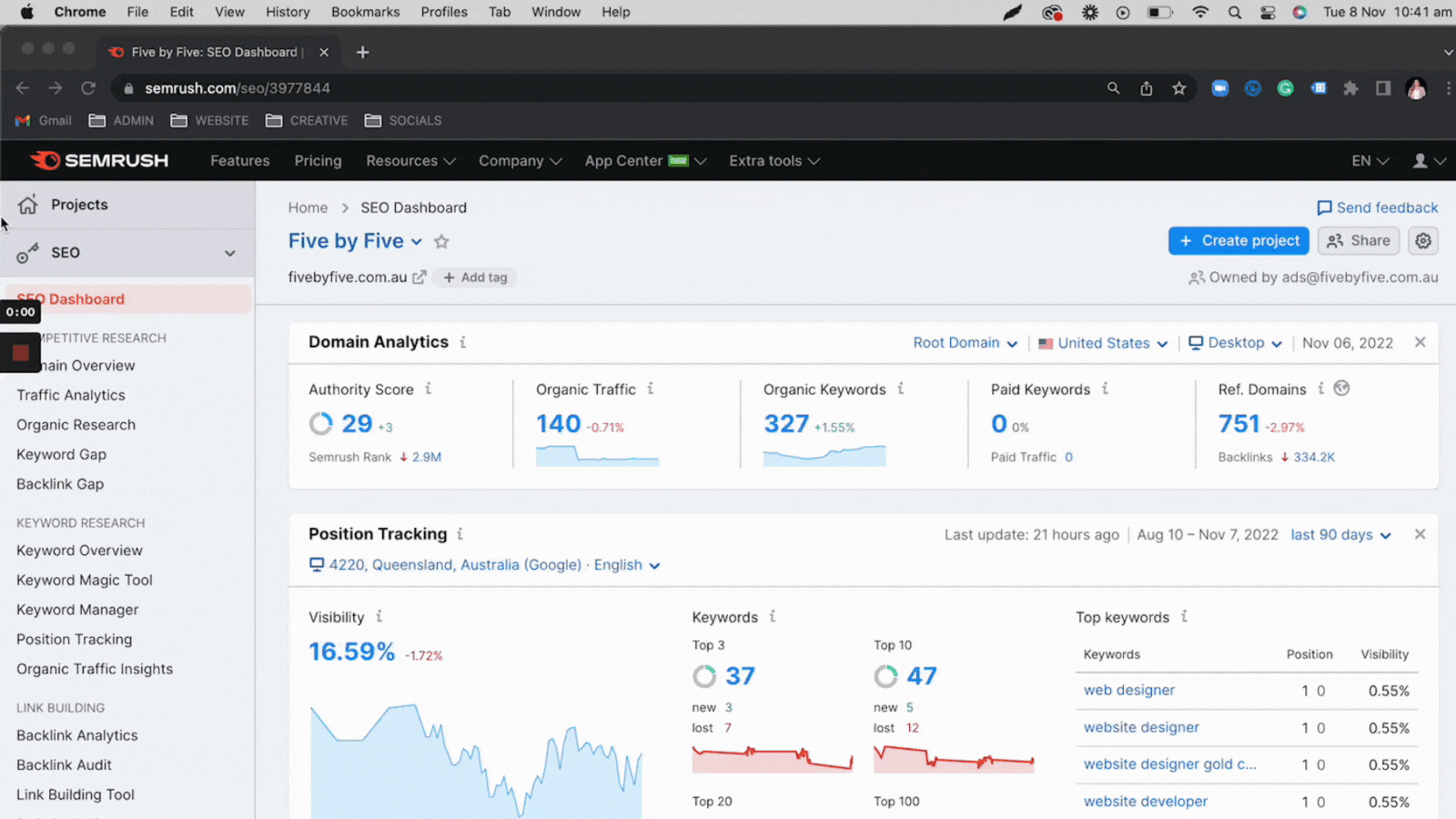Screen dimensions: 1456x819
Task: Open Queensland location English dropdown
Action: [x=485, y=565]
